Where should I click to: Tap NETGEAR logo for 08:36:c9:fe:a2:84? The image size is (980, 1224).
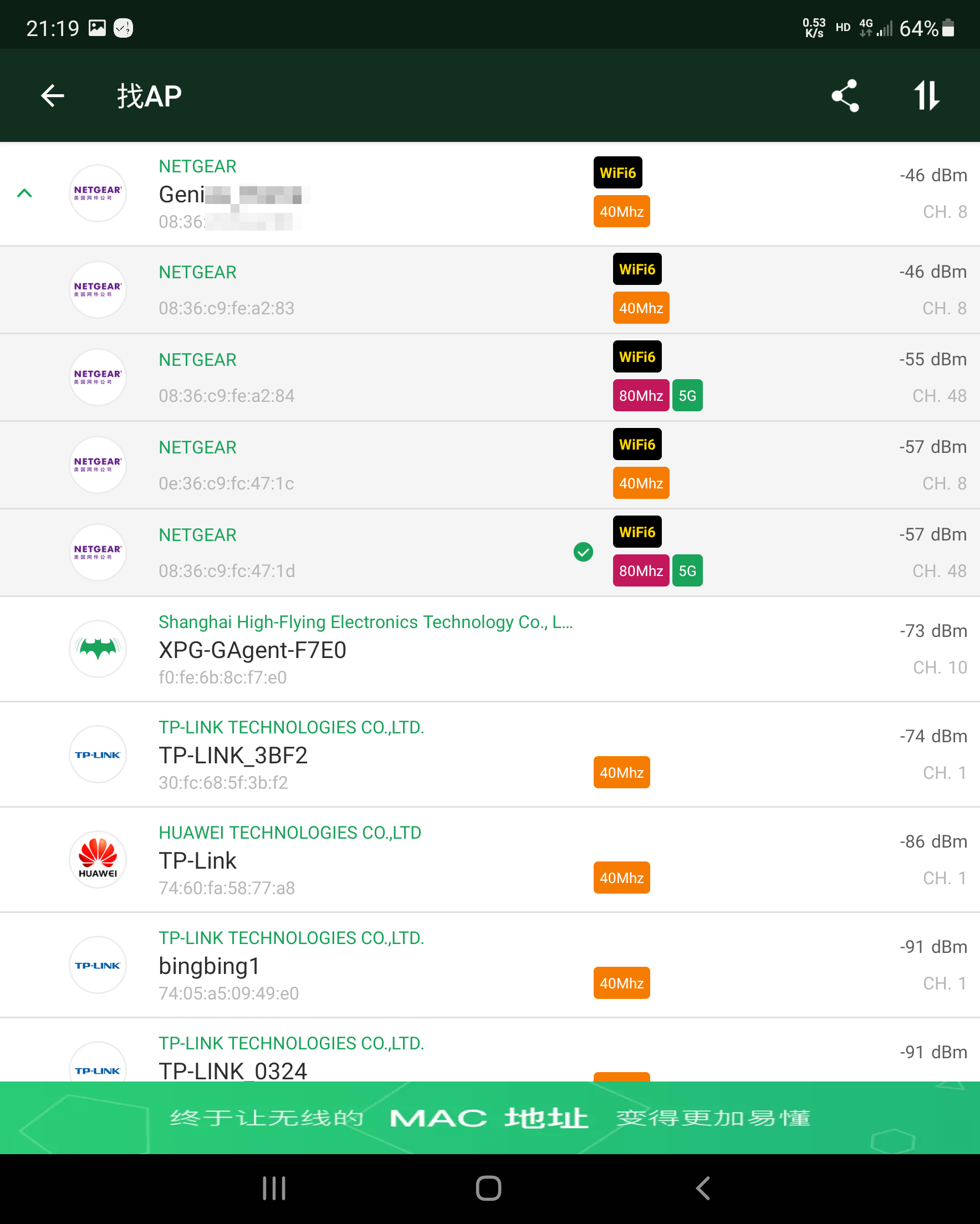point(98,377)
